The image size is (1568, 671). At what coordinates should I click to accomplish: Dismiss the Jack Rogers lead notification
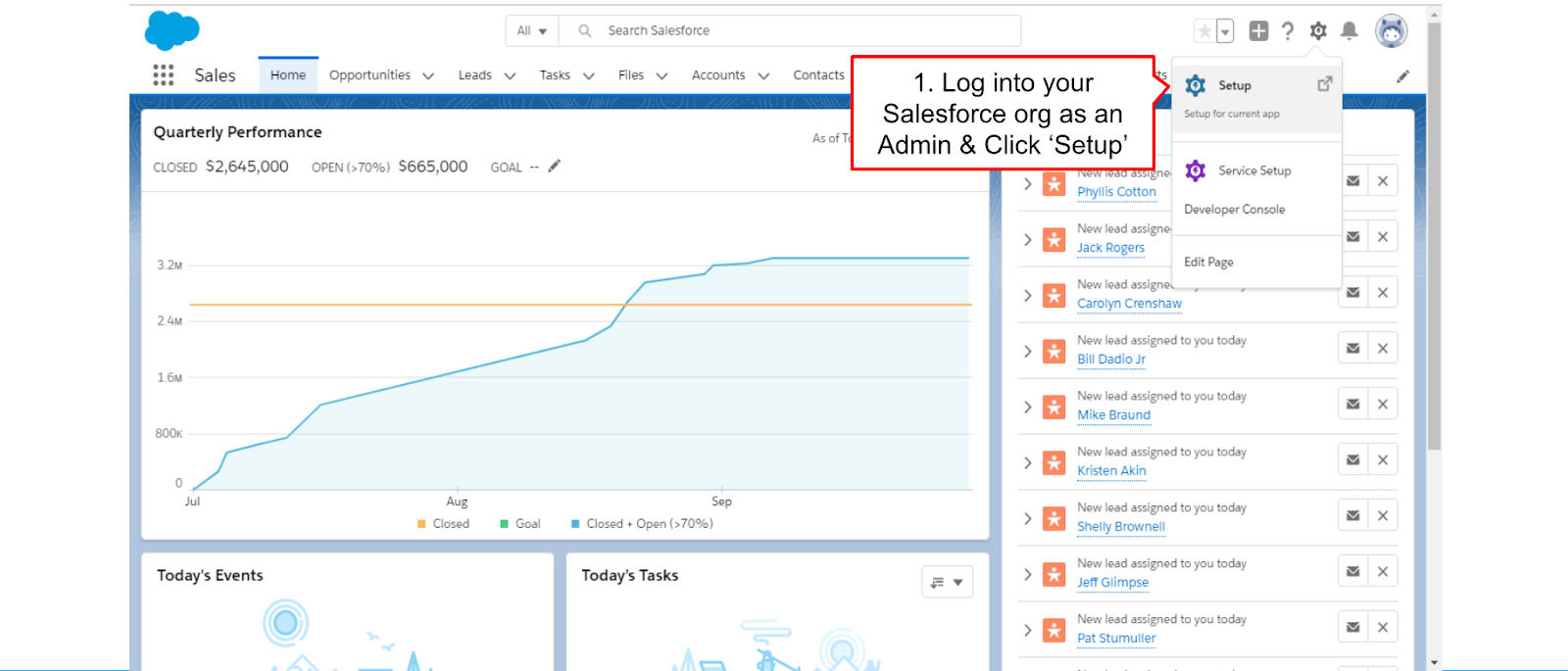[x=1383, y=237]
